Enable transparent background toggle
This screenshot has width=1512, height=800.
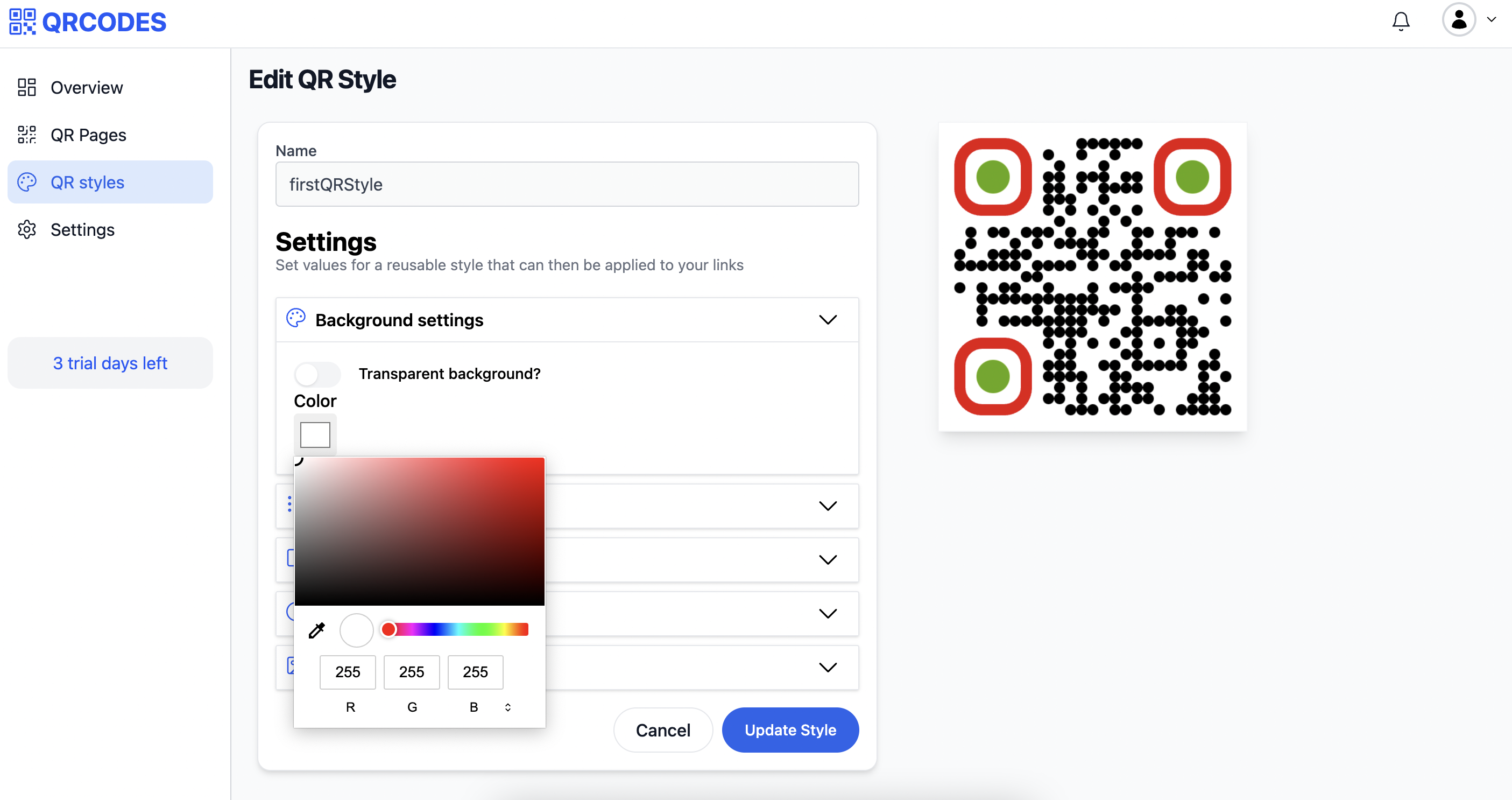click(x=317, y=374)
